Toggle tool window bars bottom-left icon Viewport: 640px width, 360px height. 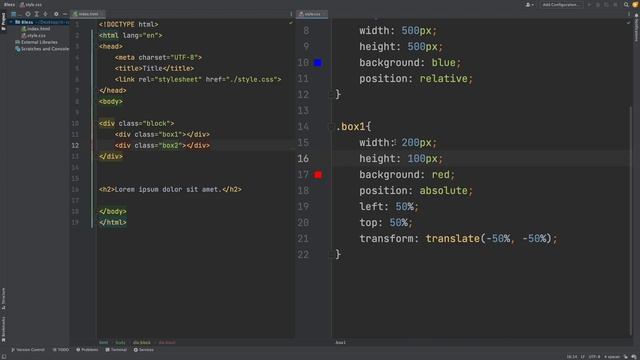pyautogui.click(x=4, y=357)
